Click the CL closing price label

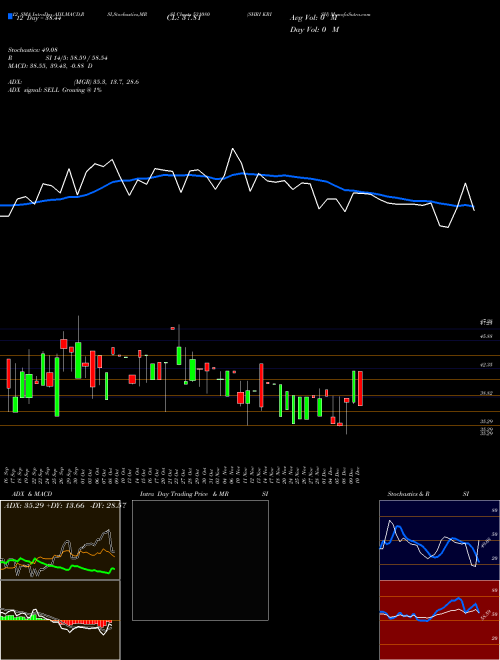pyautogui.click(x=184, y=18)
